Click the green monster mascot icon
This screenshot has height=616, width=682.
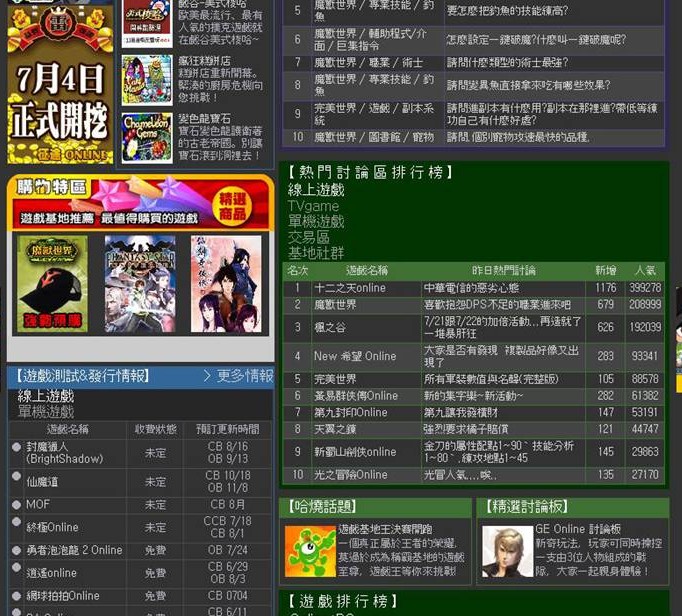point(310,551)
